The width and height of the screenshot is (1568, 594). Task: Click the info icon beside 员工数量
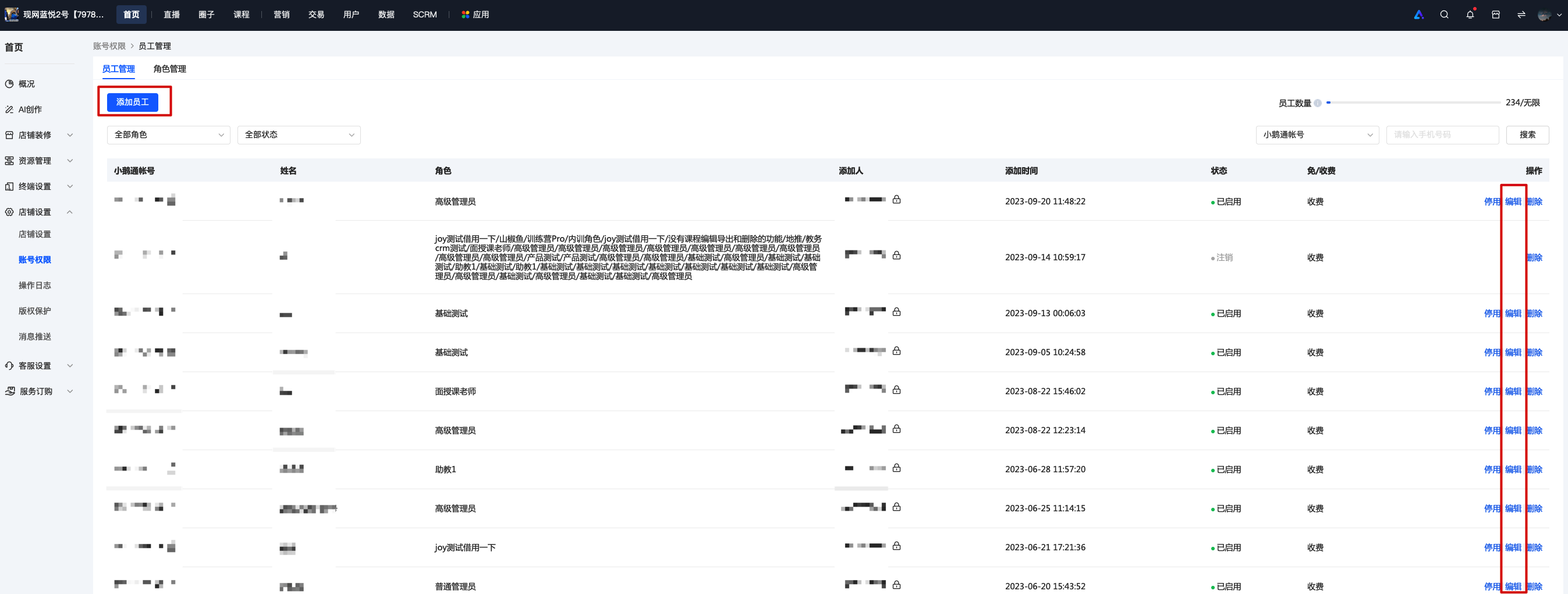click(1317, 103)
